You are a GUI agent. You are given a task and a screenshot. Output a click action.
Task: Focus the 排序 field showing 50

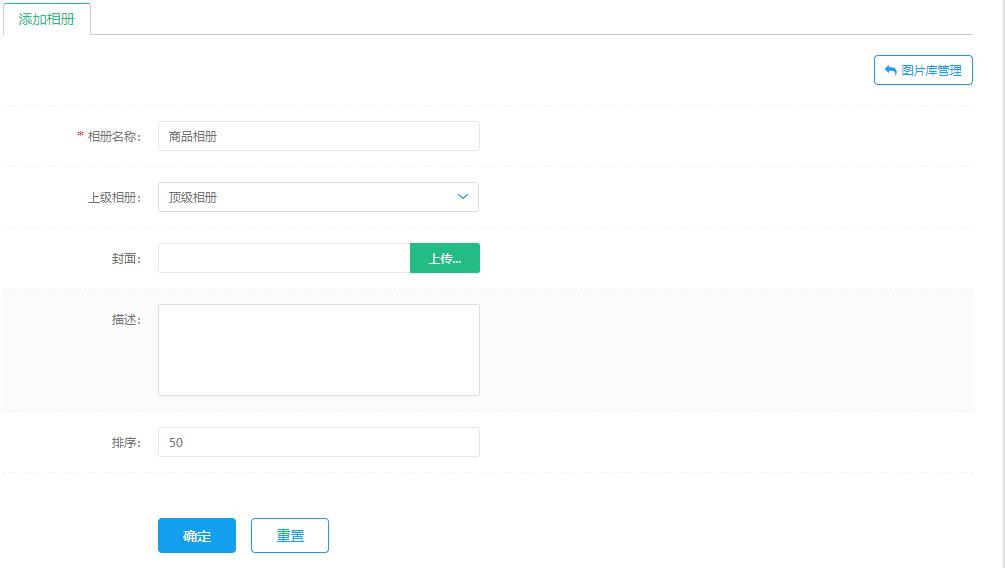click(x=319, y=442)
